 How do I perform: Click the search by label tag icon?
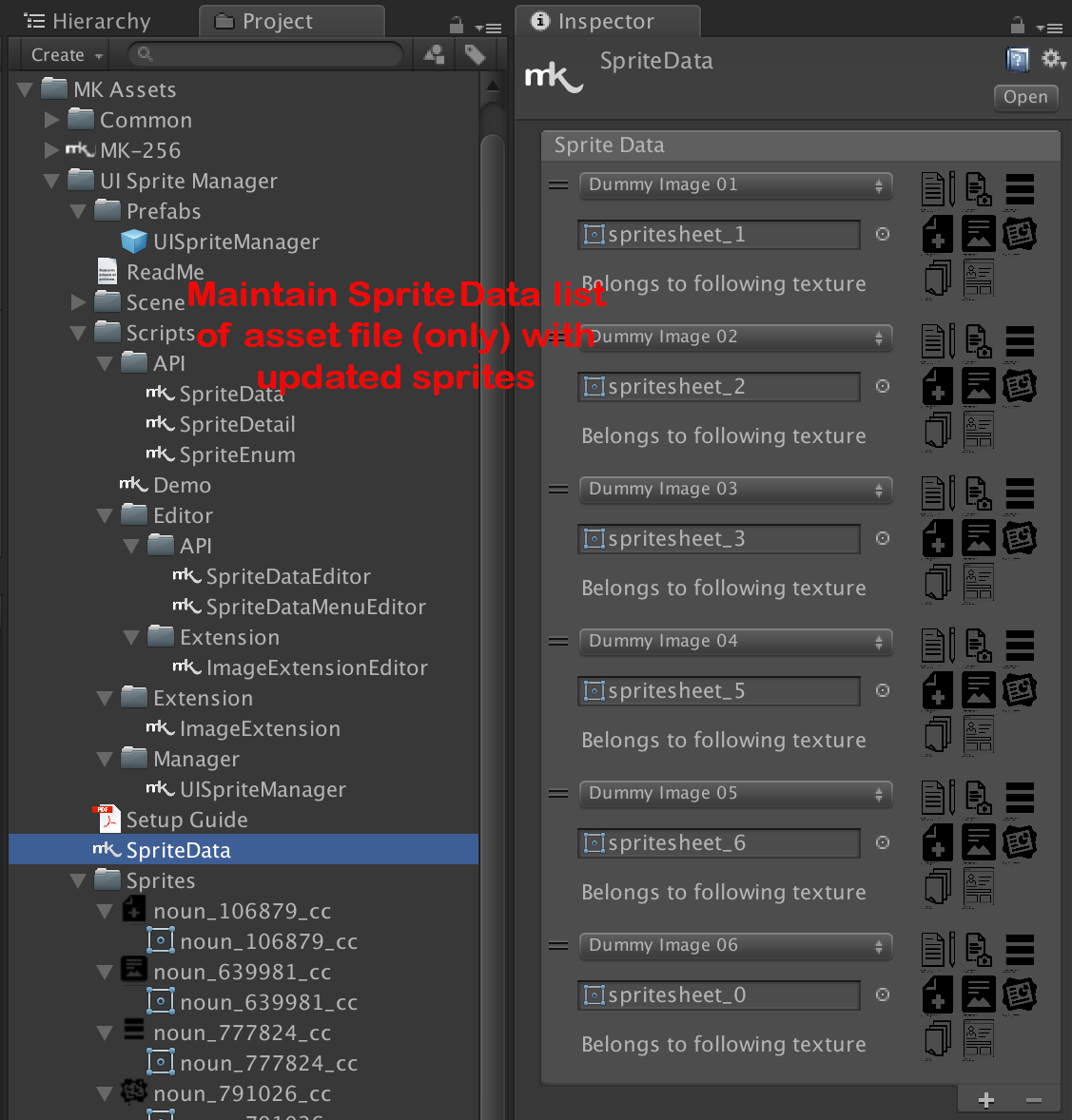tap(476, 54)
